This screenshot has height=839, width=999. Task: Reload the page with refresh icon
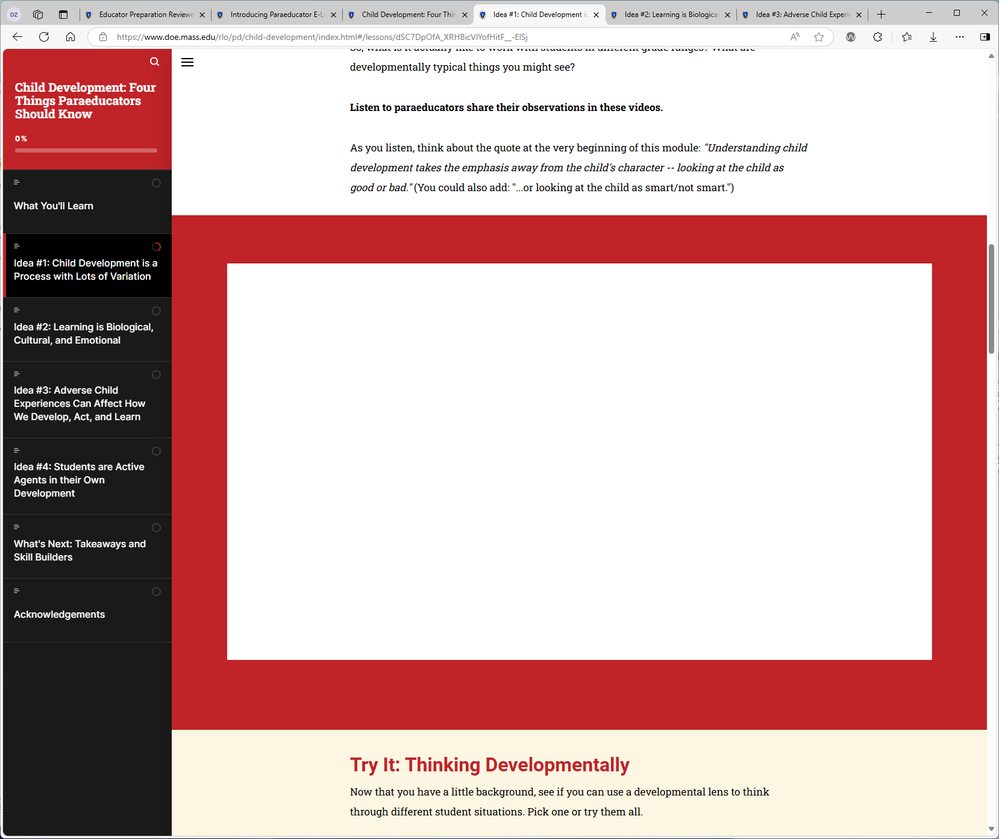44,37
